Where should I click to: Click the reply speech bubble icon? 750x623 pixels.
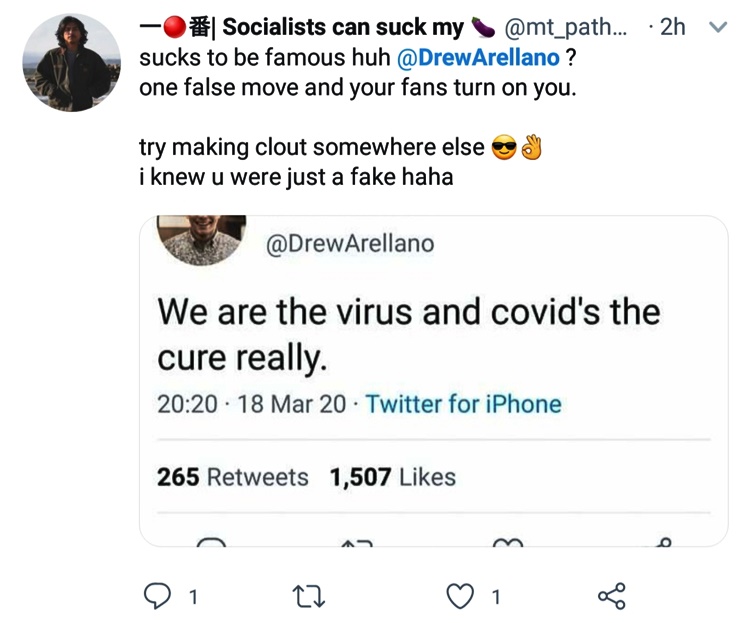[160, 597]
